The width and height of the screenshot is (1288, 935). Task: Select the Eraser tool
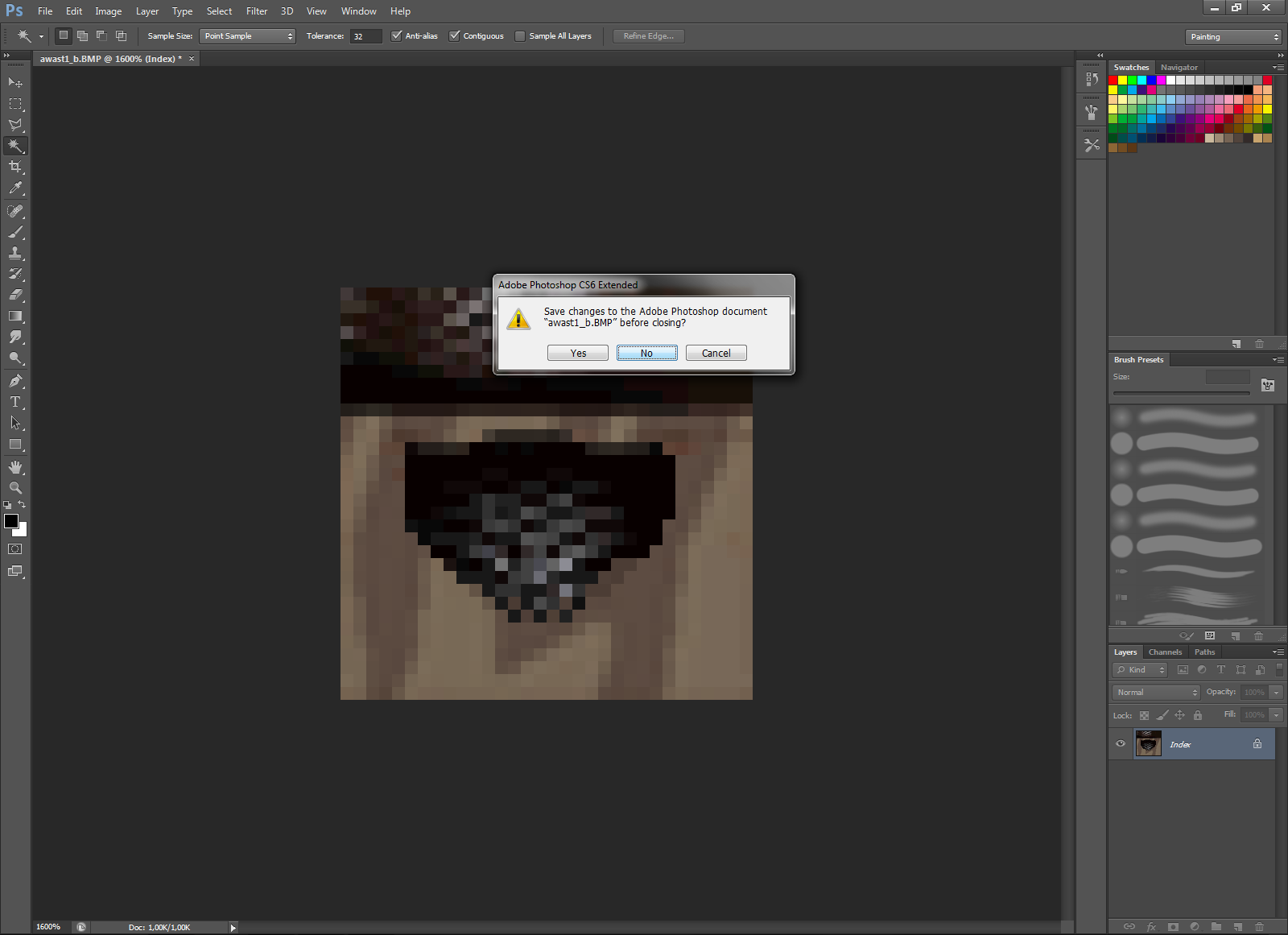pyautogui.click(x=15, y=295)
